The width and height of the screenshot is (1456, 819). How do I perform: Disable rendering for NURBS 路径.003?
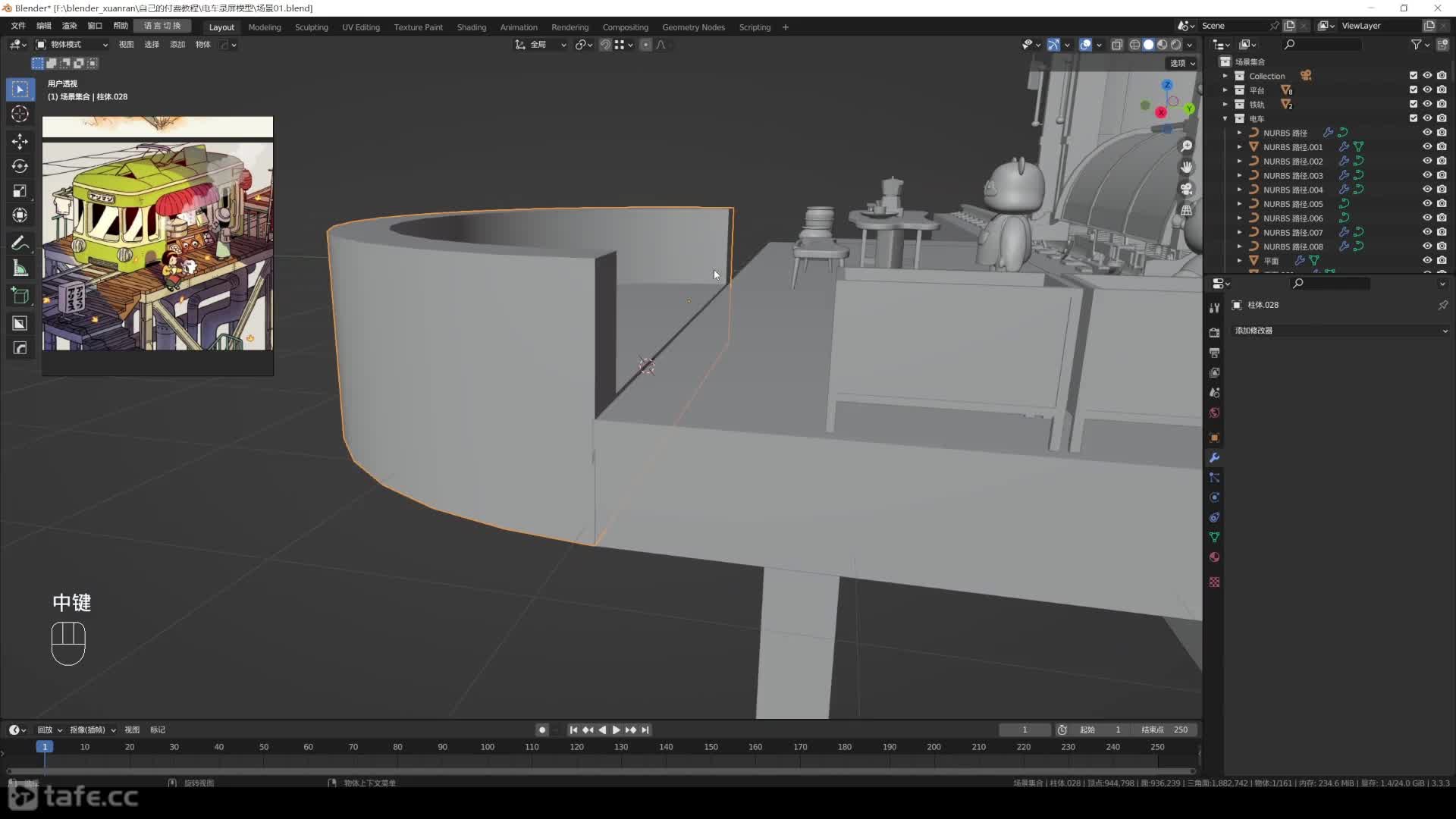click(x=1442, y=175)
